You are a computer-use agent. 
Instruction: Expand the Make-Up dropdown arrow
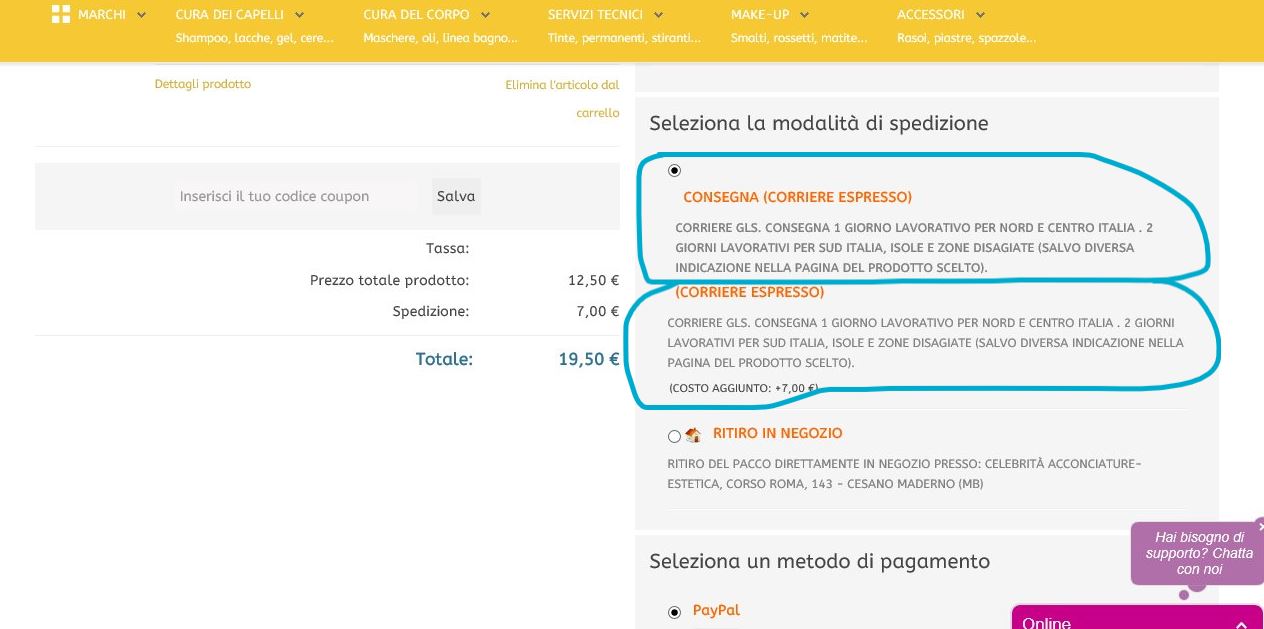point(805,15)
